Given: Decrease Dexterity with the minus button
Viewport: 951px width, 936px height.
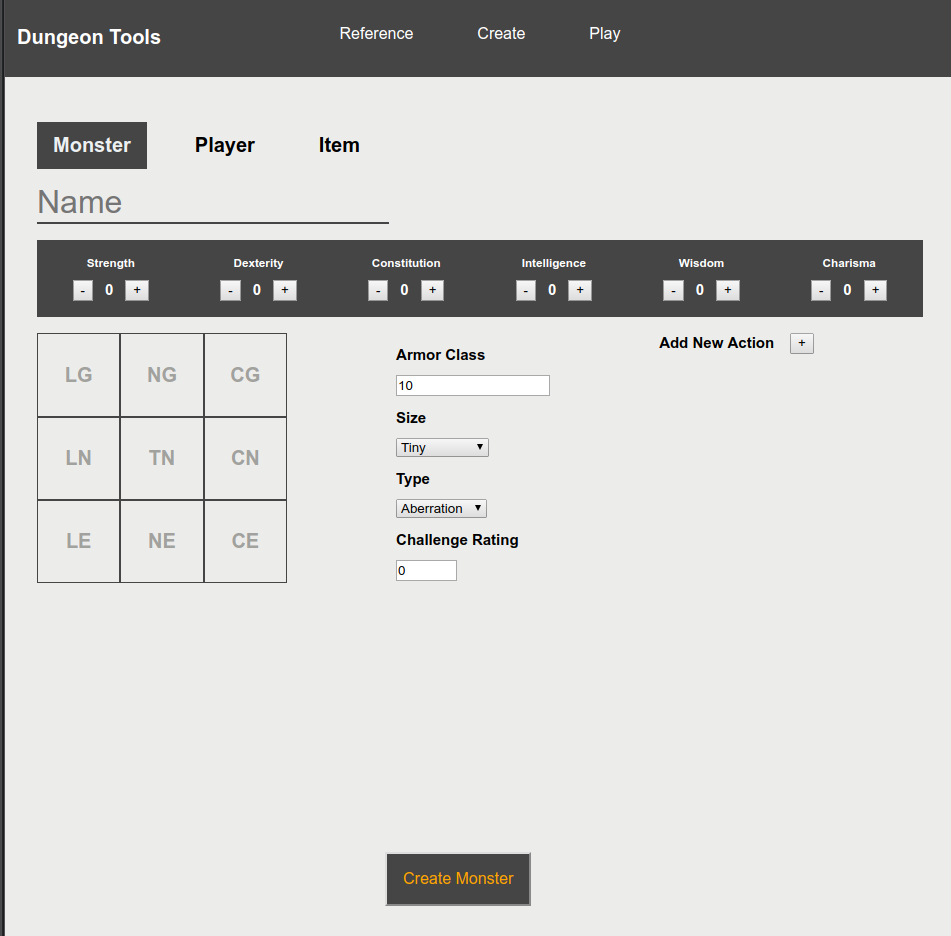Looking at the screenshot, I should (x=230, y=290).
